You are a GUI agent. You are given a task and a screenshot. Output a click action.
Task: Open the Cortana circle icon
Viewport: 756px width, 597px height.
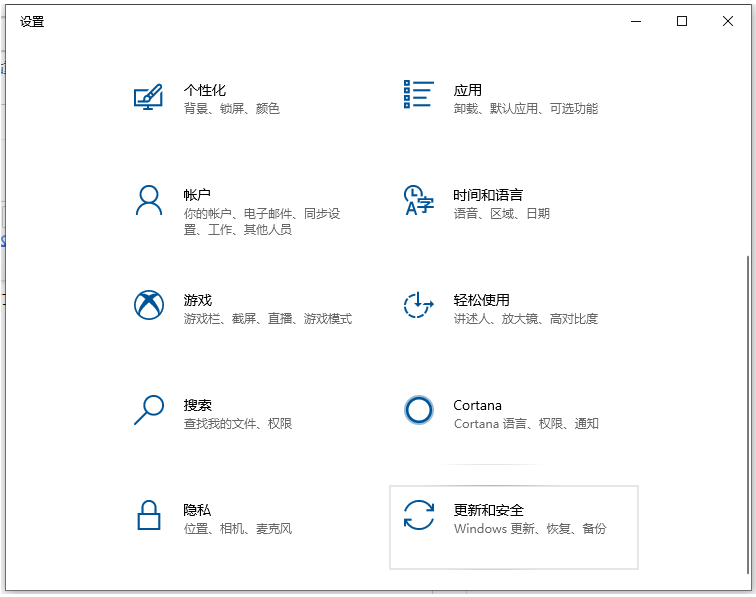(x=418, y=410)
